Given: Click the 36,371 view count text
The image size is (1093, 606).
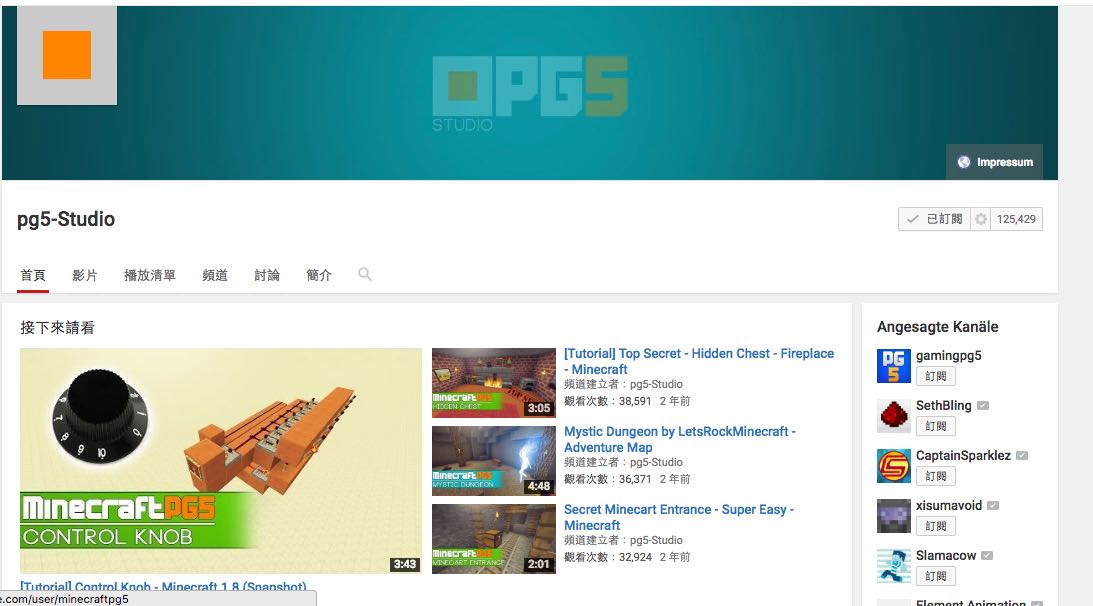Looking at the screenshot, I should (x=635, y=479).
